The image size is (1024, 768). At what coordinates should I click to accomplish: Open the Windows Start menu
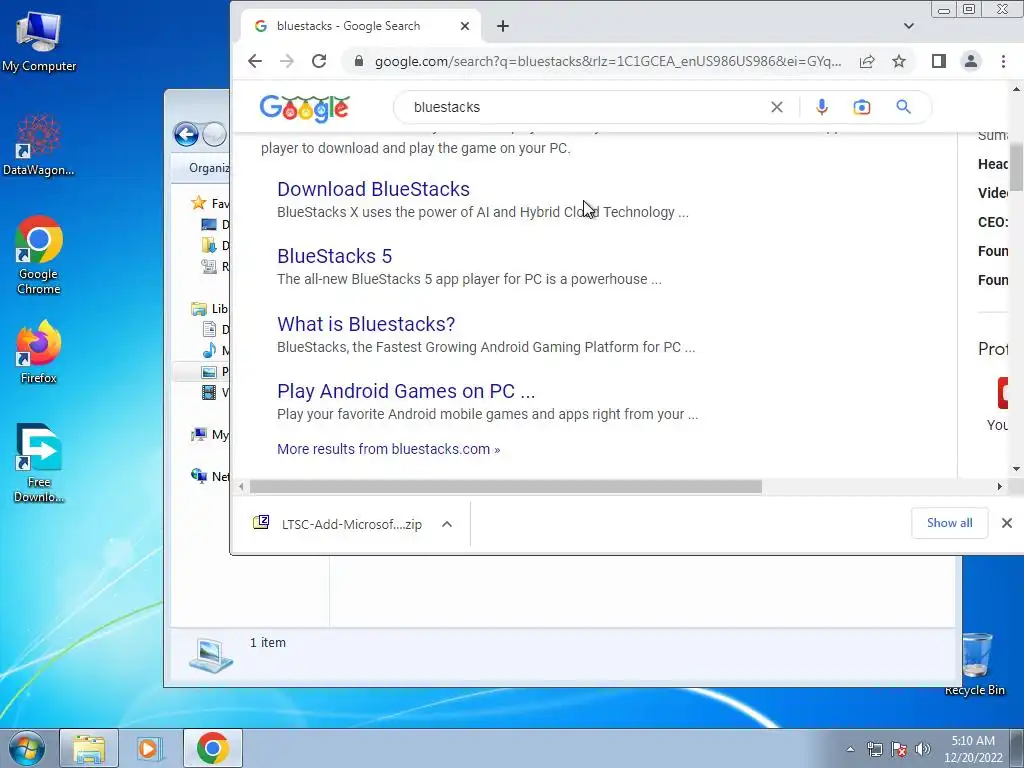[x=26, y=748]
